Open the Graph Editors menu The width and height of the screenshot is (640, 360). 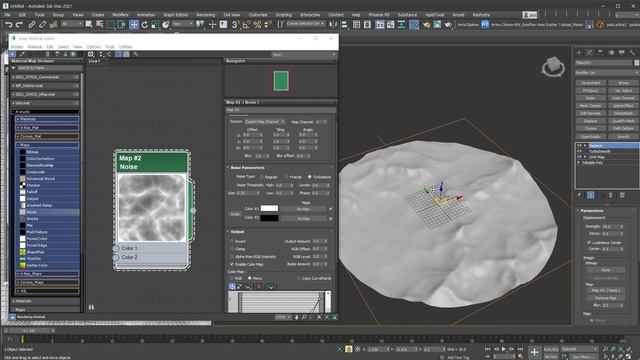click(x=176, y=15)
